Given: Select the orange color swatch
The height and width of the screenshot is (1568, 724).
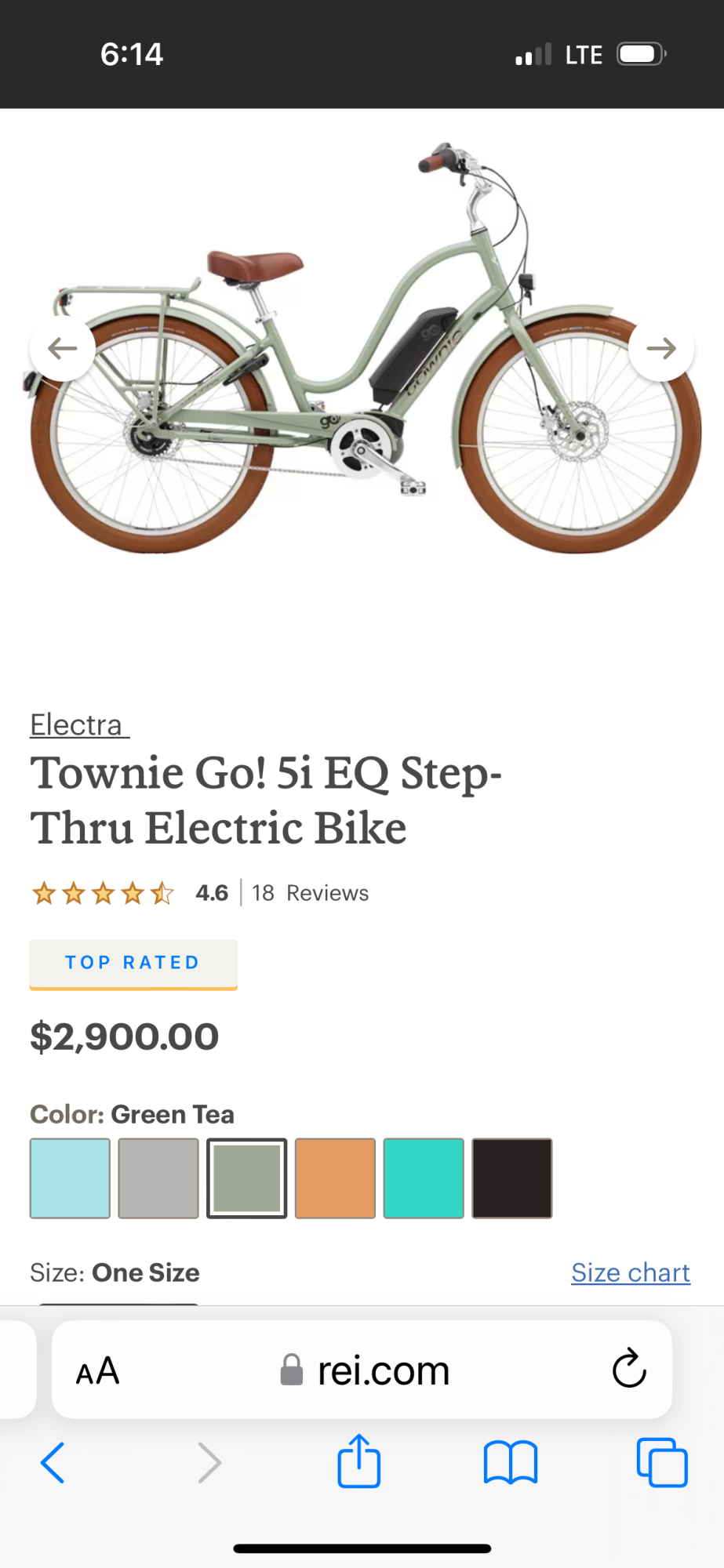Looking at the screenshot, I should click(x=335, y=1178).
